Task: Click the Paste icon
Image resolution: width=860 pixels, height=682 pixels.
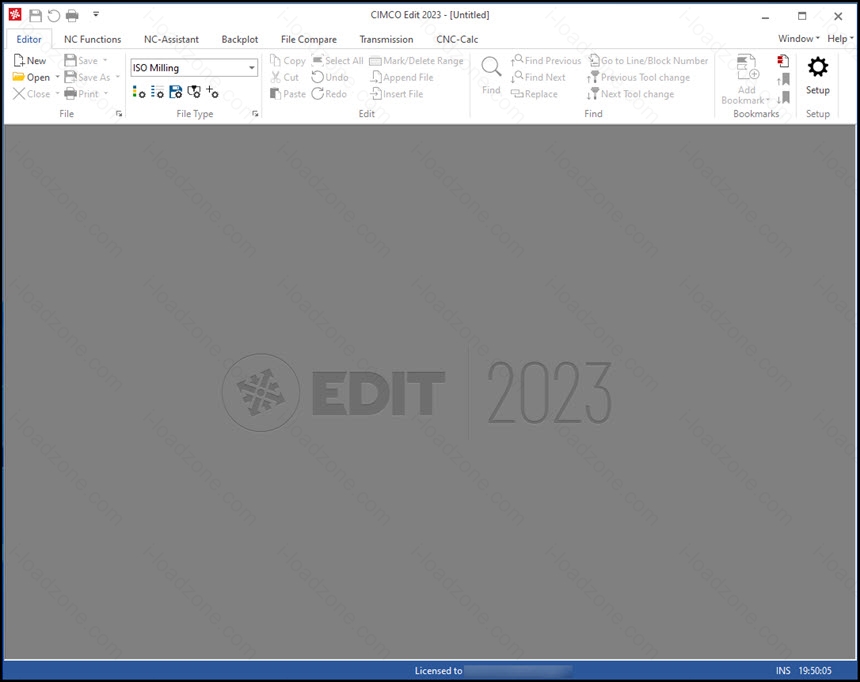Action: point(275,94)
